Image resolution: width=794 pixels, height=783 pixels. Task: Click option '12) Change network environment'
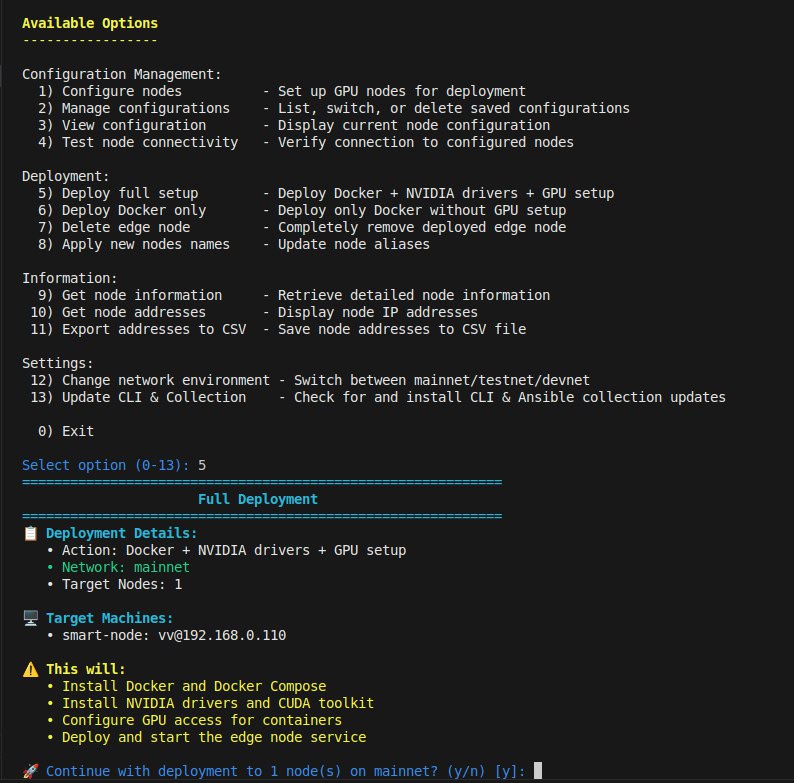coord(150,380)
